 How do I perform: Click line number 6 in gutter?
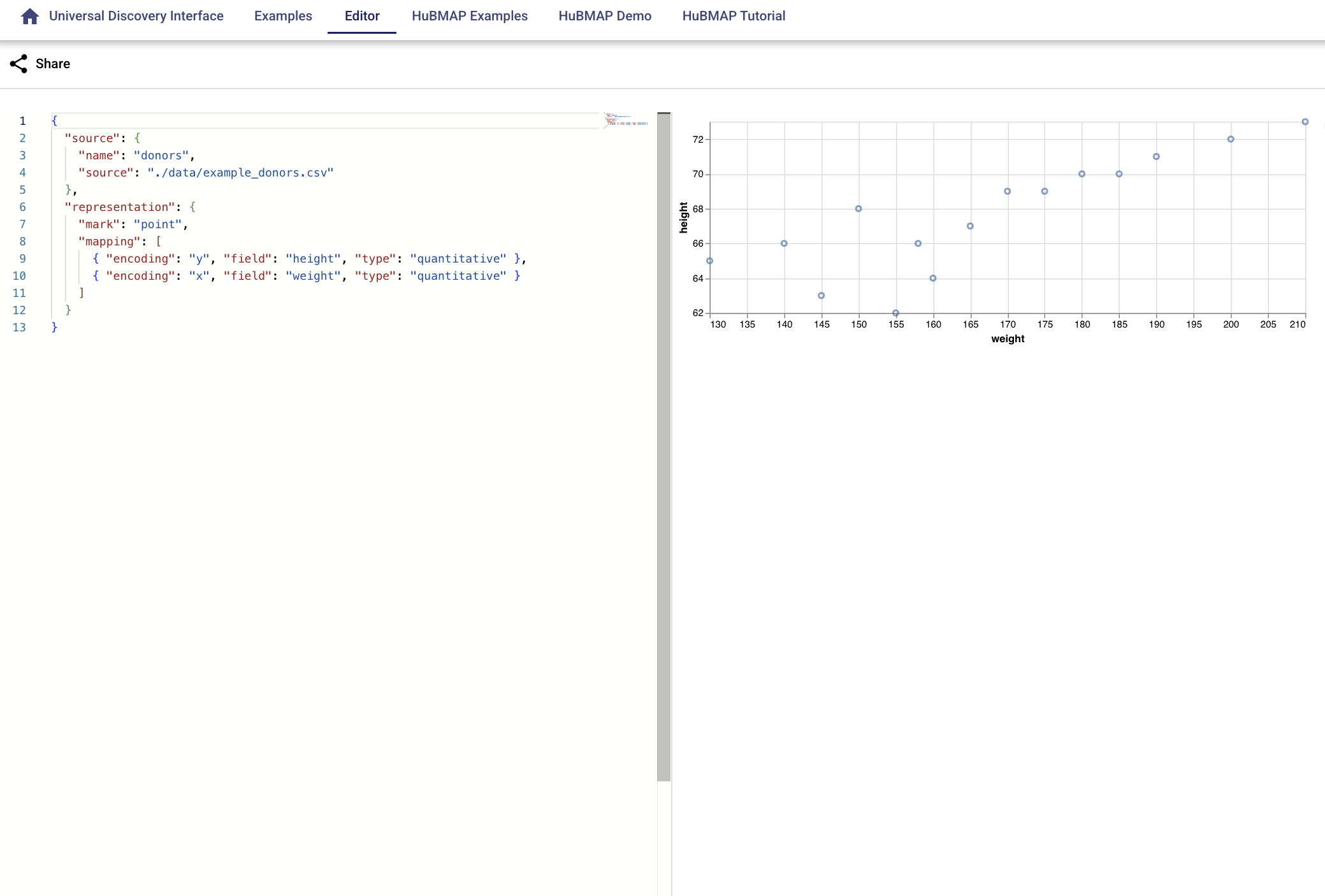pyautogui.click(x=22, y=207)
